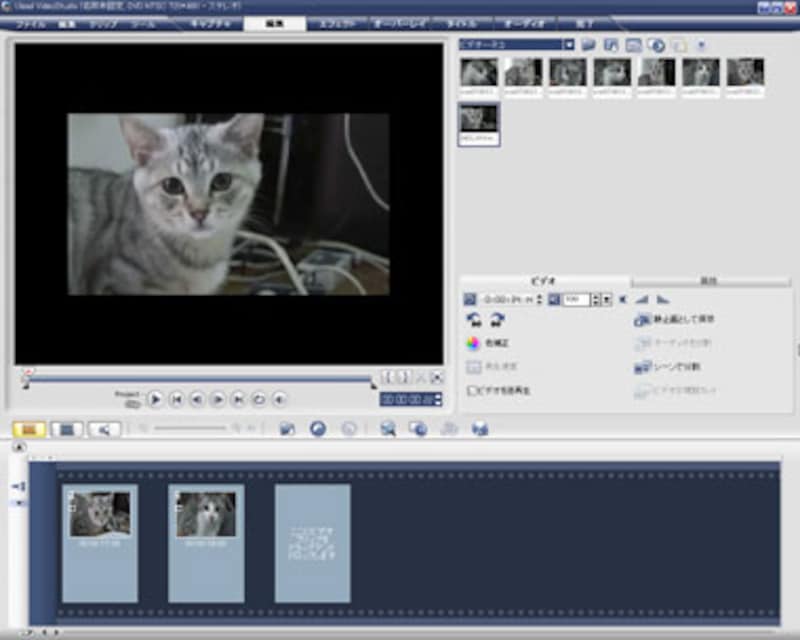Screen dimensions: 800x640
Task: Open the Audio view mode
Action: click(103, 429)
